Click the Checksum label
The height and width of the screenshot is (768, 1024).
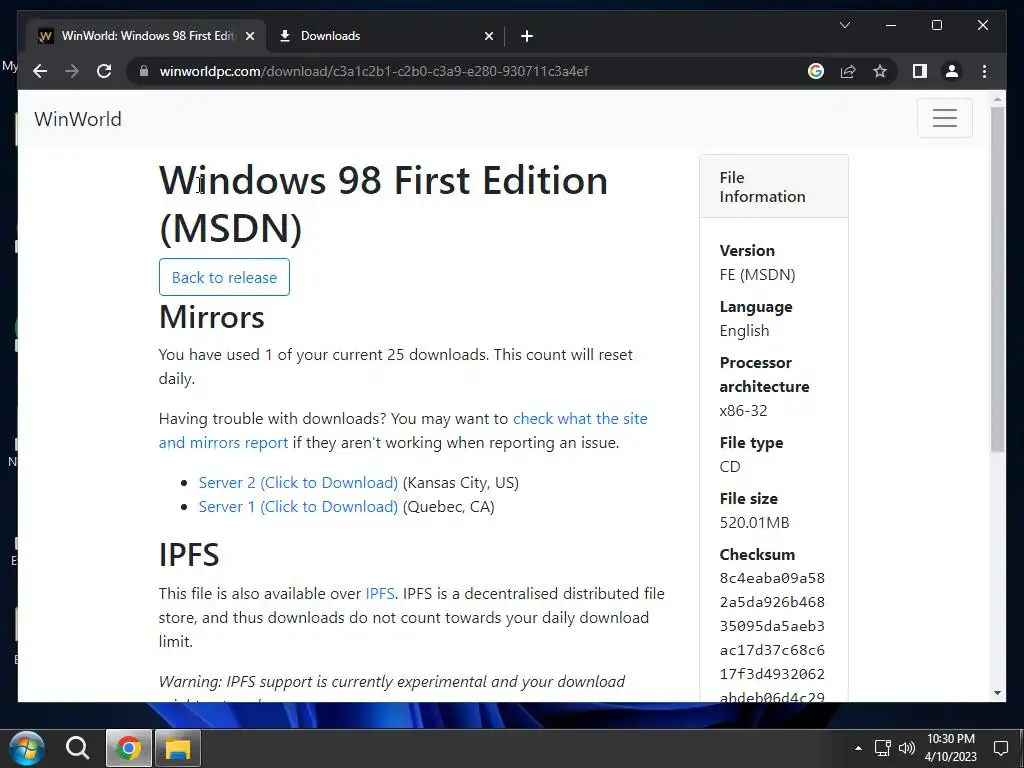(x=758, y=554)
